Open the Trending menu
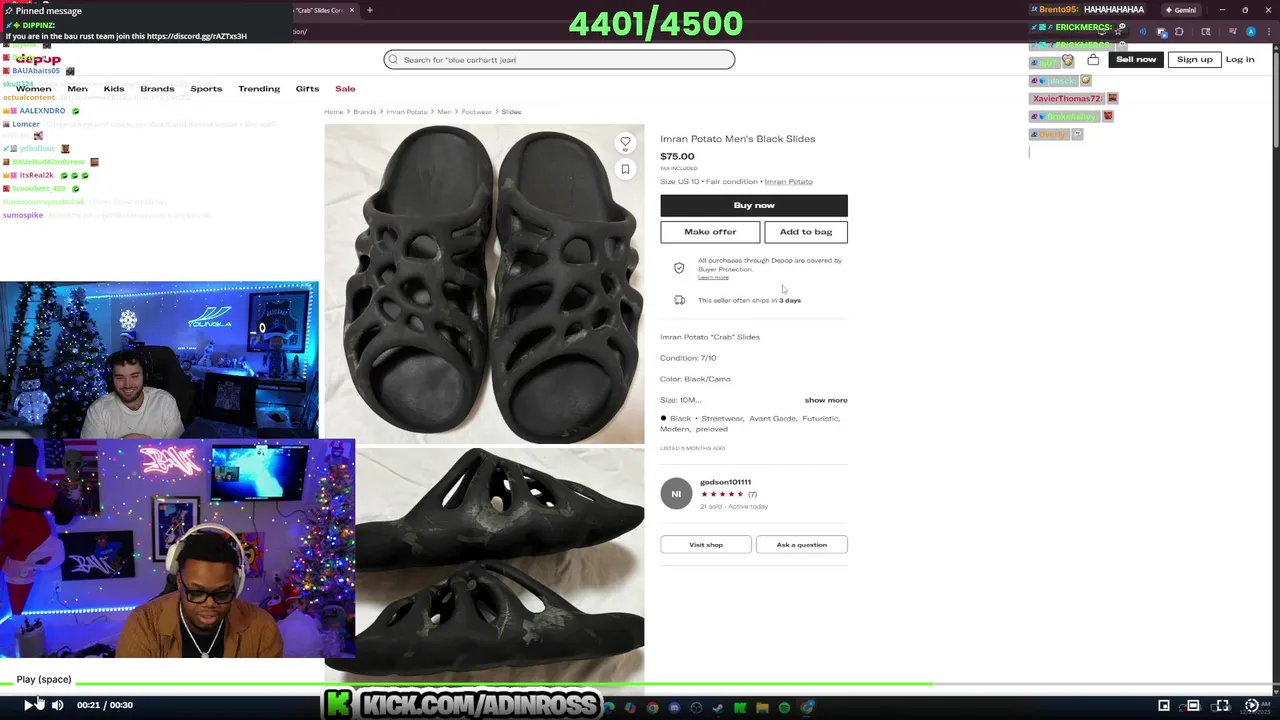 click(x=259, y=89)
